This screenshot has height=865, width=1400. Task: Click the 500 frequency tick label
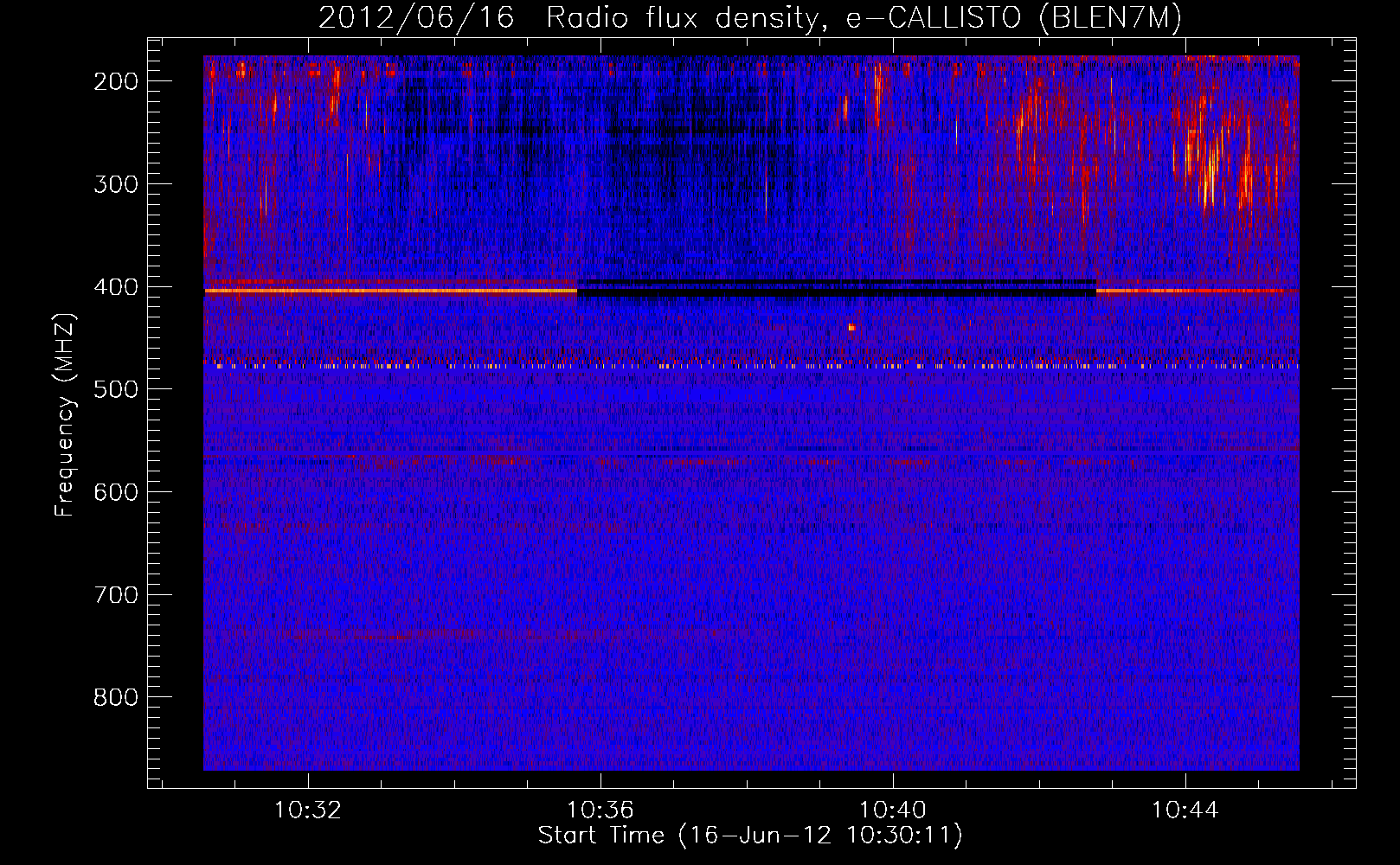click(x=116, y=389)
